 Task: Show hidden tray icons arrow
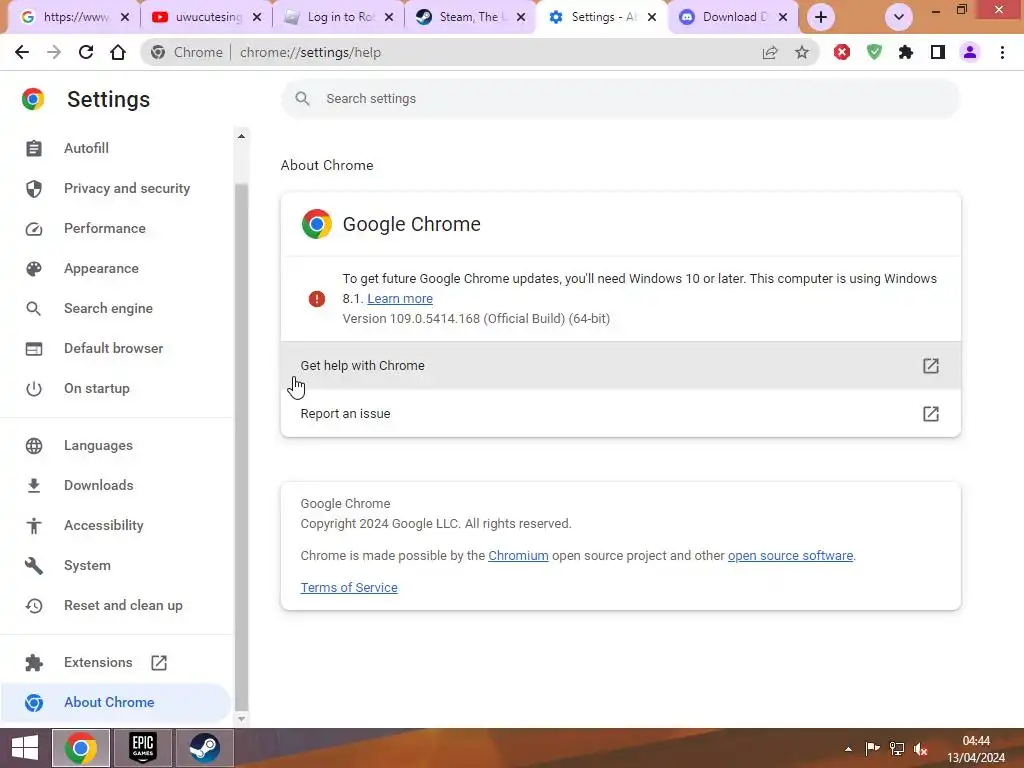pyautogui.click(x=848, y=749)
